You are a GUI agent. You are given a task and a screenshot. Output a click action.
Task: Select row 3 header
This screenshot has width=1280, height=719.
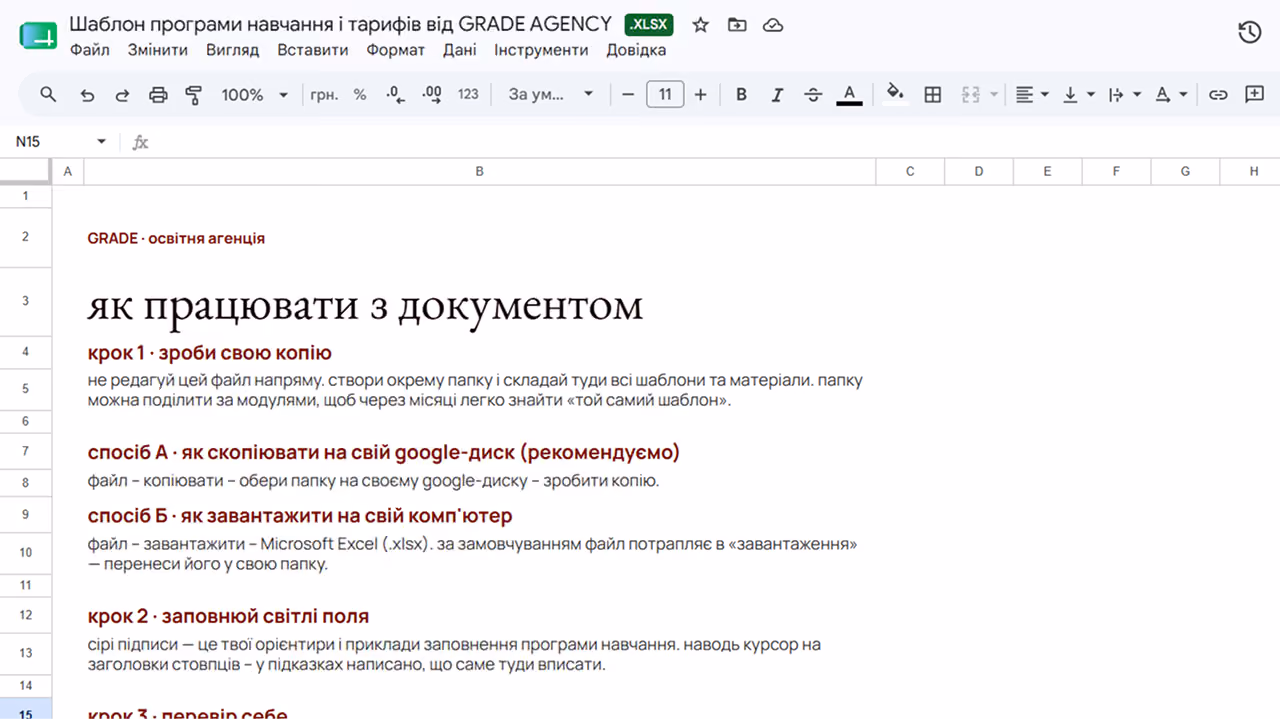tap(25, 302)
